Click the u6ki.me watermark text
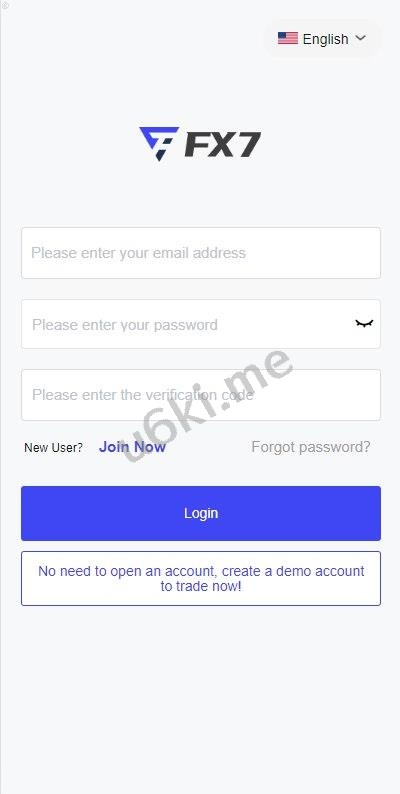400x794 pixels. pos(208,405)
